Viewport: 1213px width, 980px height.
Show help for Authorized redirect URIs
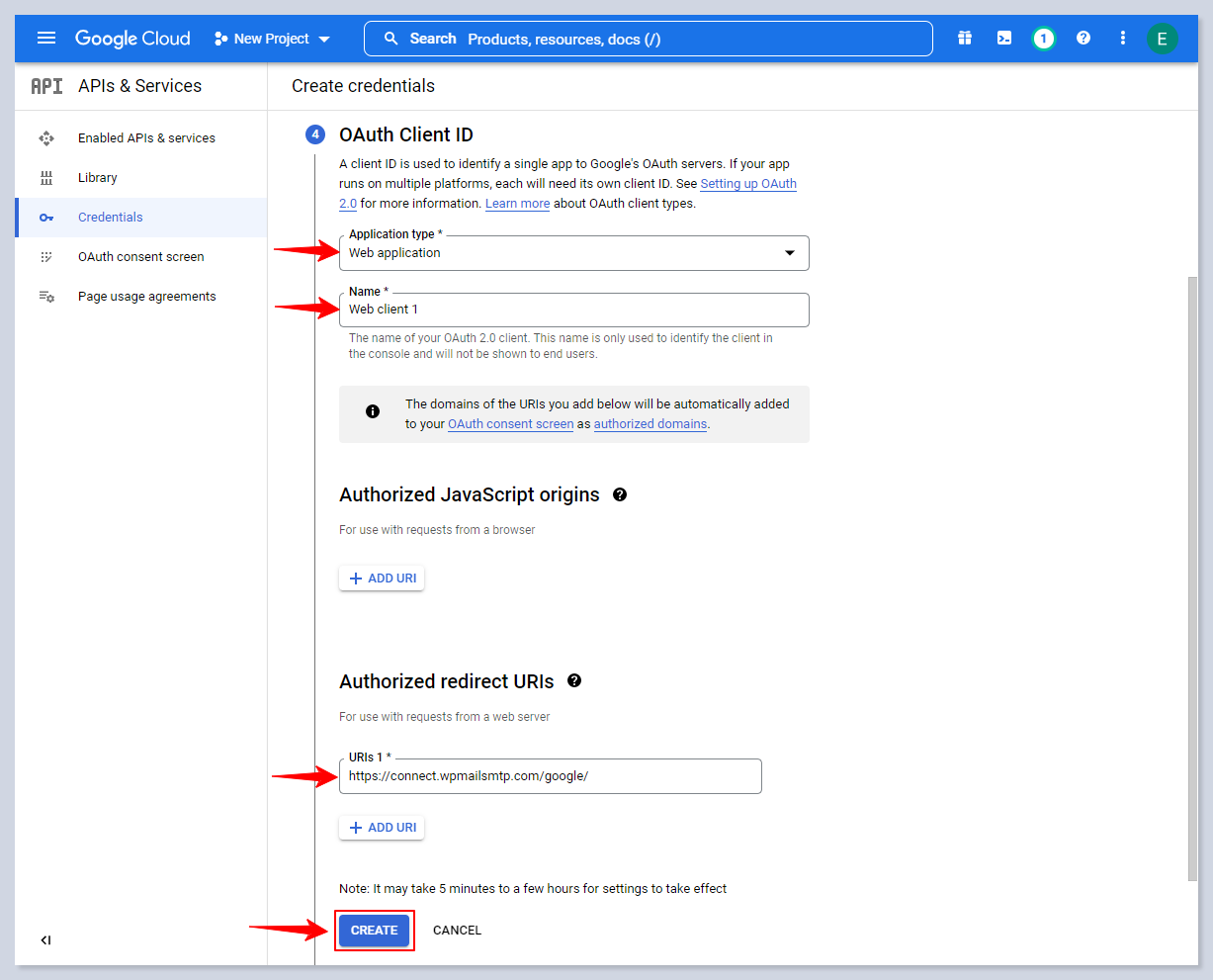tap(574, 681)
